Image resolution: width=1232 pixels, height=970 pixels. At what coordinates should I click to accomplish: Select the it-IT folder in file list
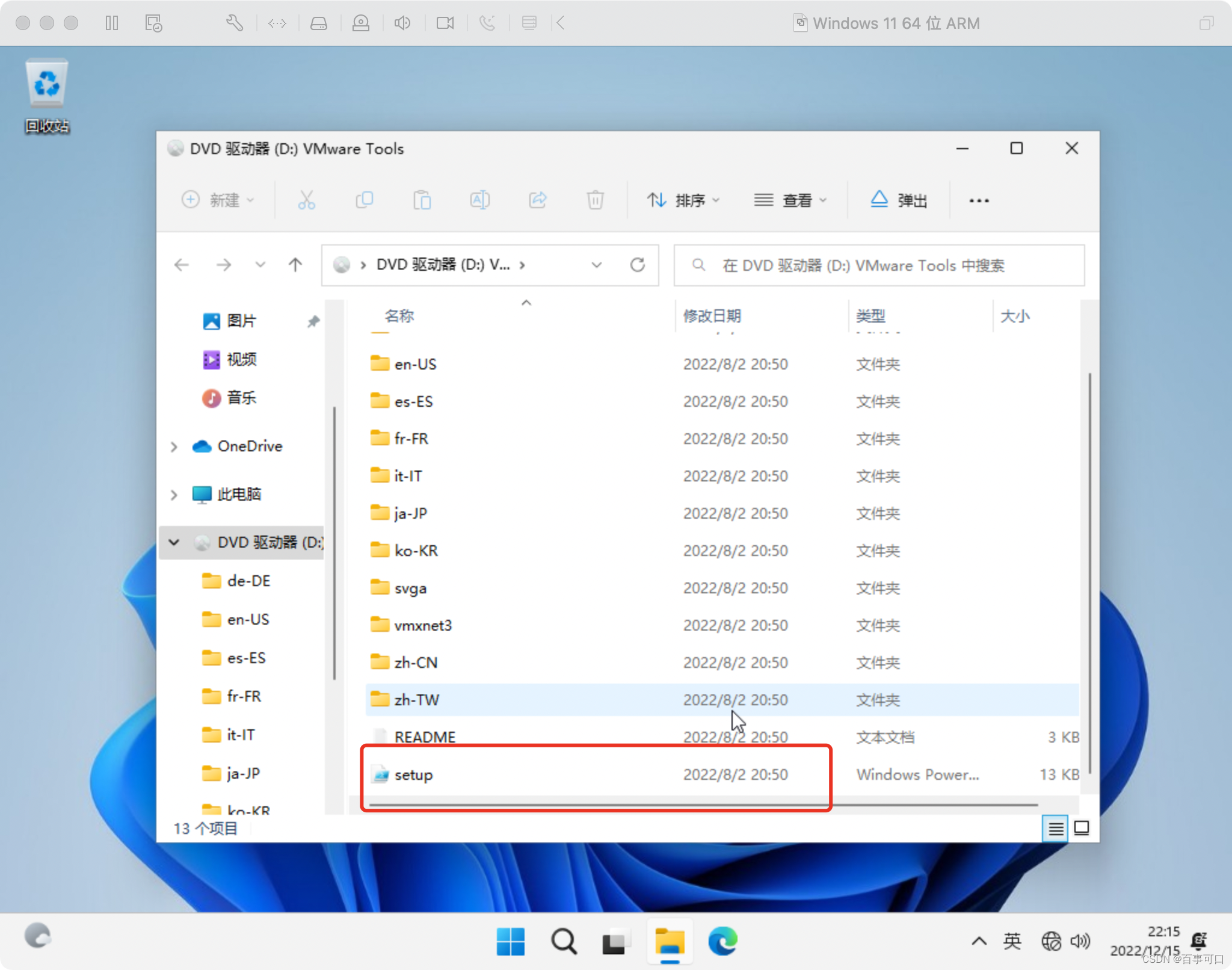tap(722, 476)
